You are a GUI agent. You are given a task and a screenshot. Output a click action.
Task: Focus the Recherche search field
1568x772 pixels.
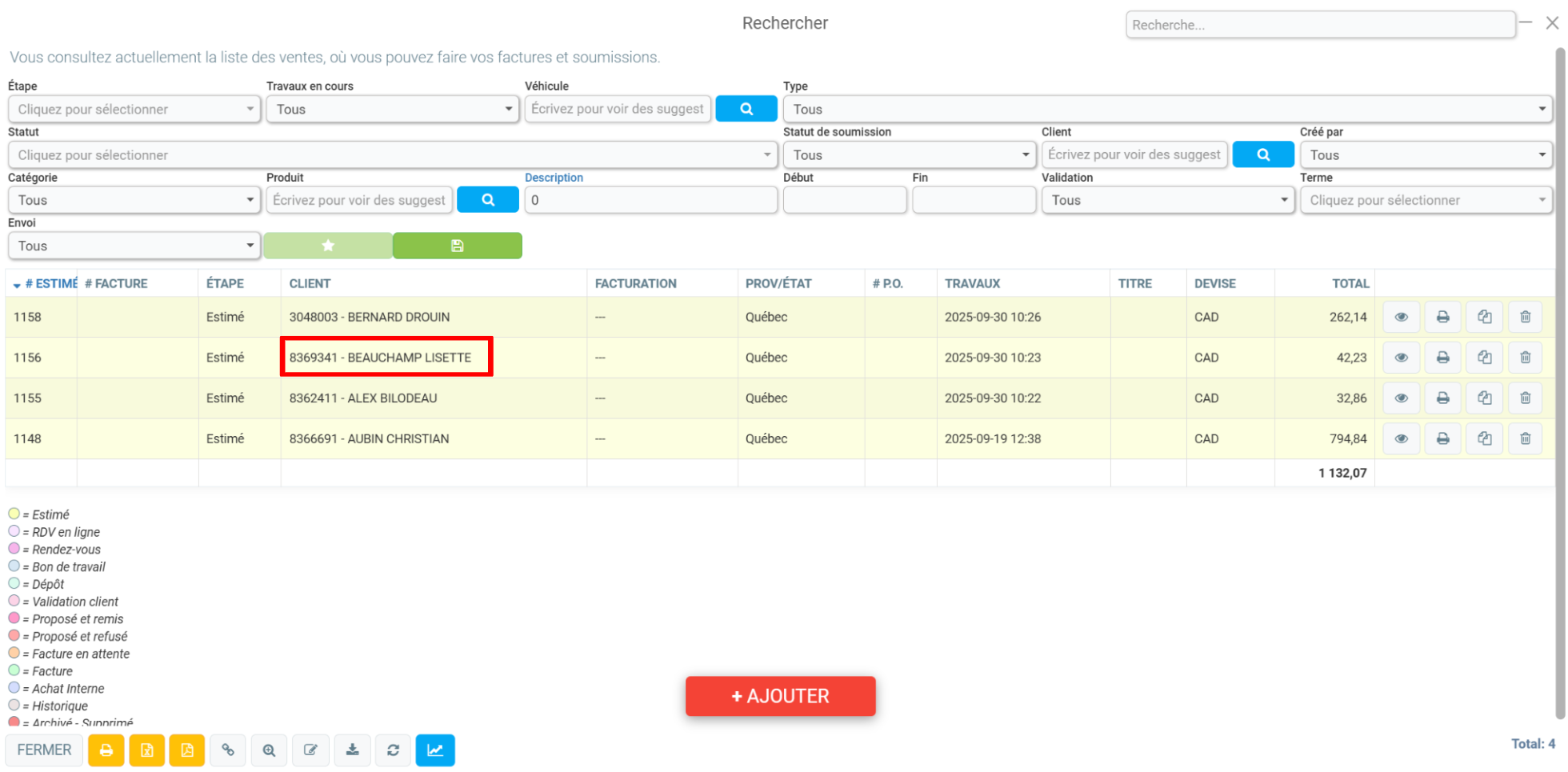click(1320, 25)
